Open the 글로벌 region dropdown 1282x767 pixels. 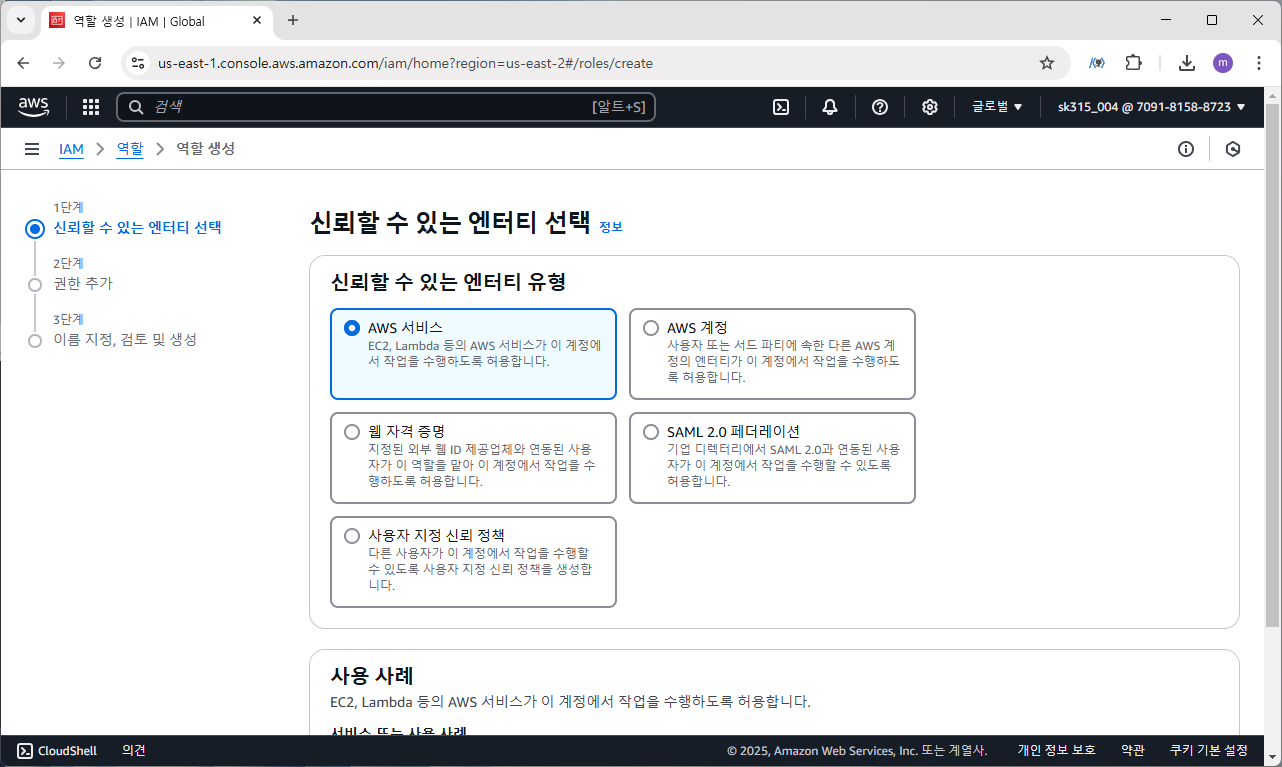click(x=997, y=107)
